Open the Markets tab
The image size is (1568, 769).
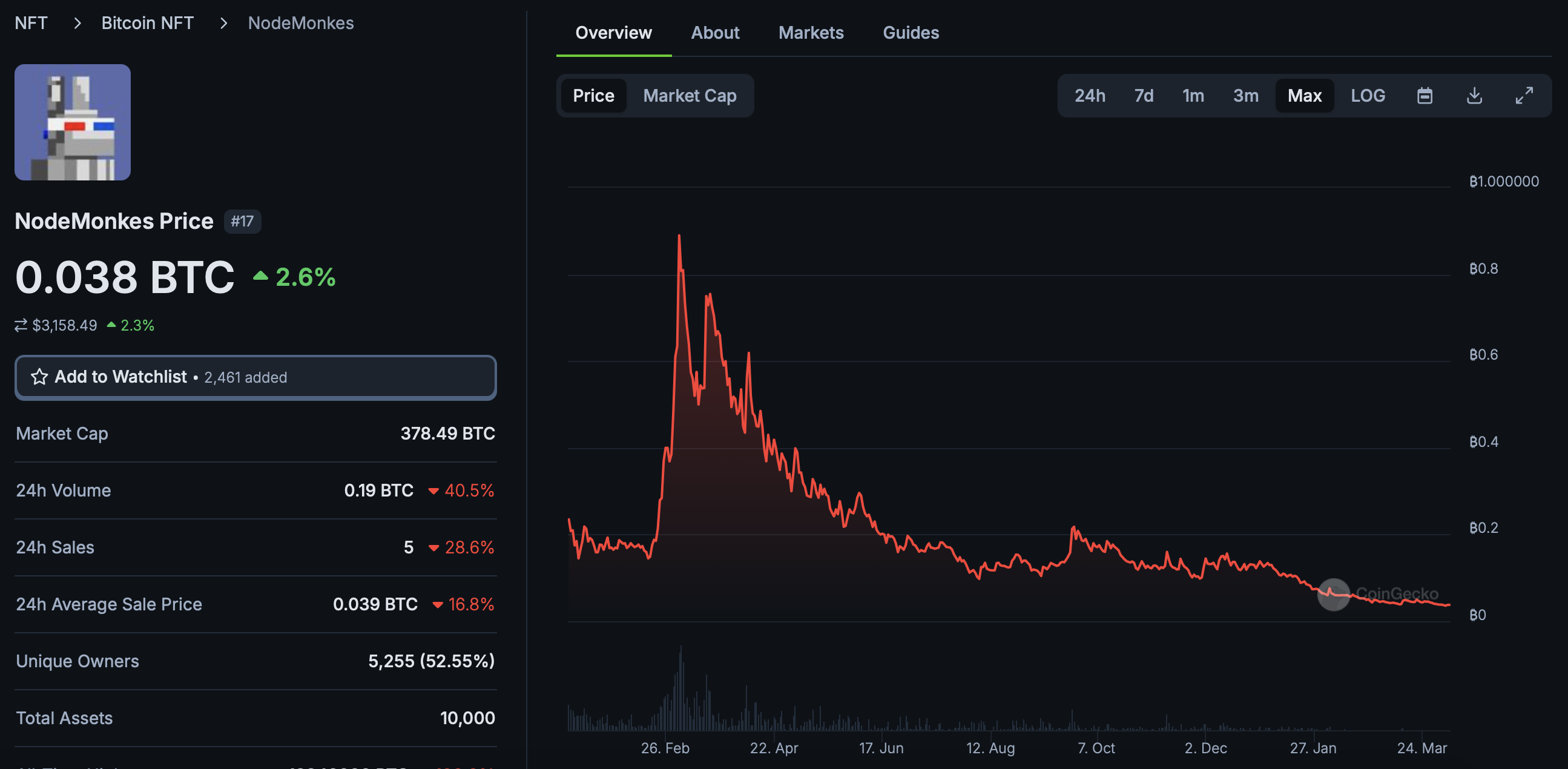tap(811, 33)
